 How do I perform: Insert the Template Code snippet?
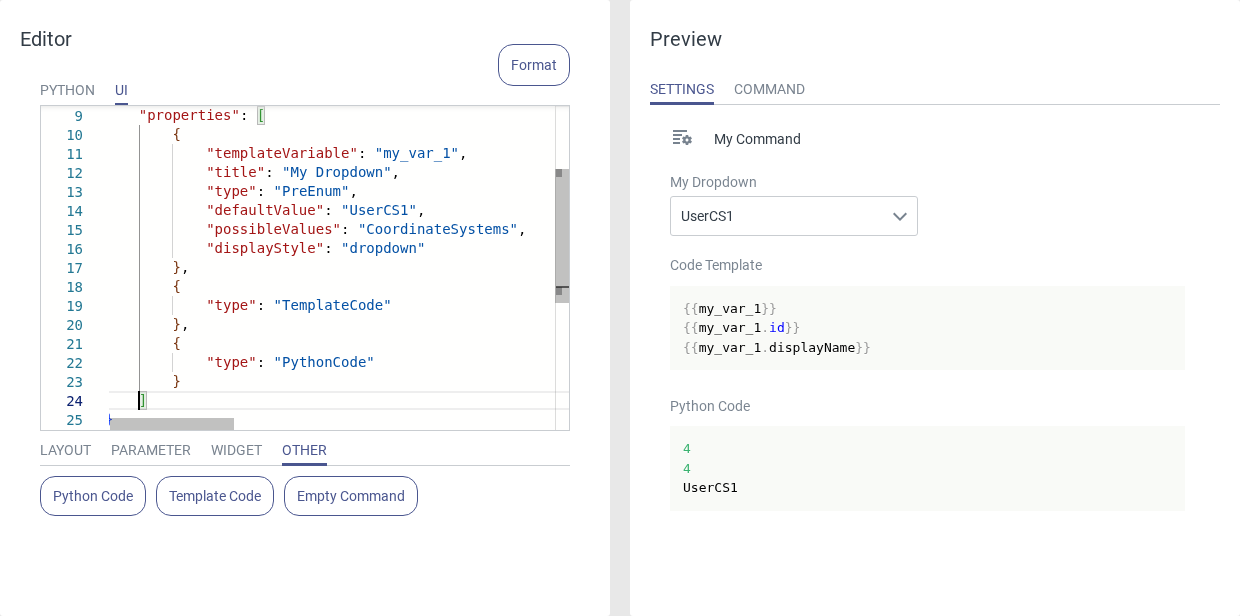(x=215, y=496)
